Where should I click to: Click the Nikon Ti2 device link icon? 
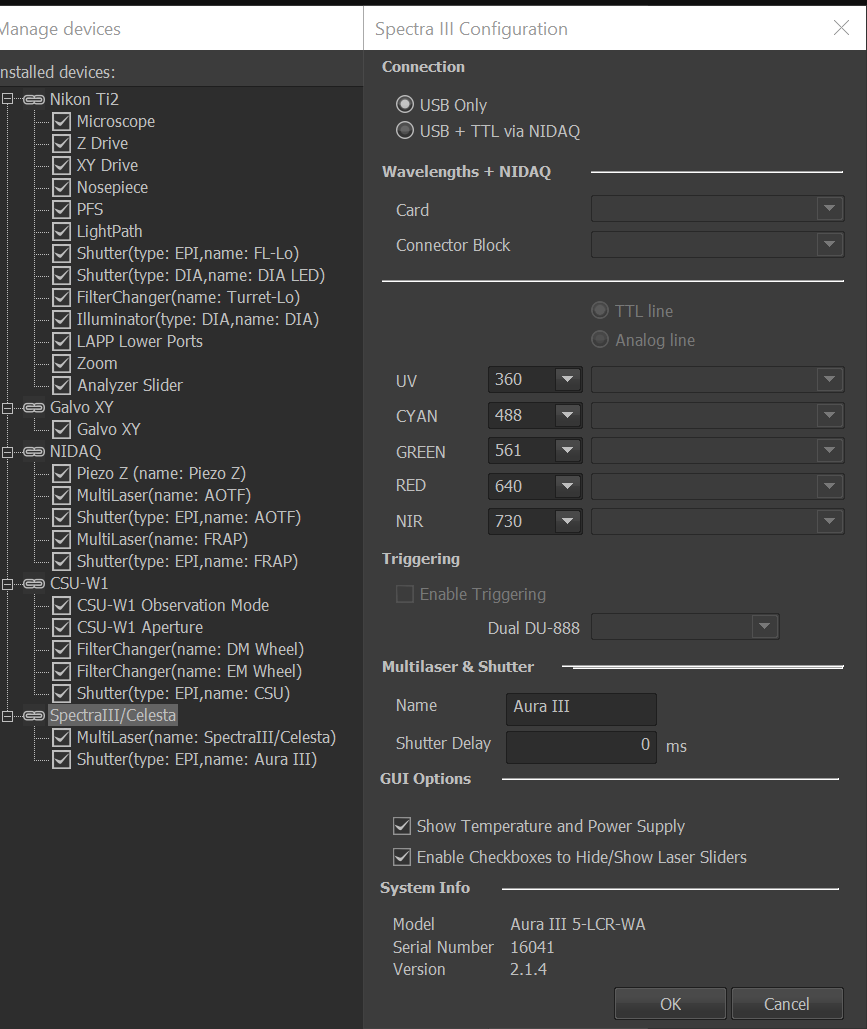33,99
